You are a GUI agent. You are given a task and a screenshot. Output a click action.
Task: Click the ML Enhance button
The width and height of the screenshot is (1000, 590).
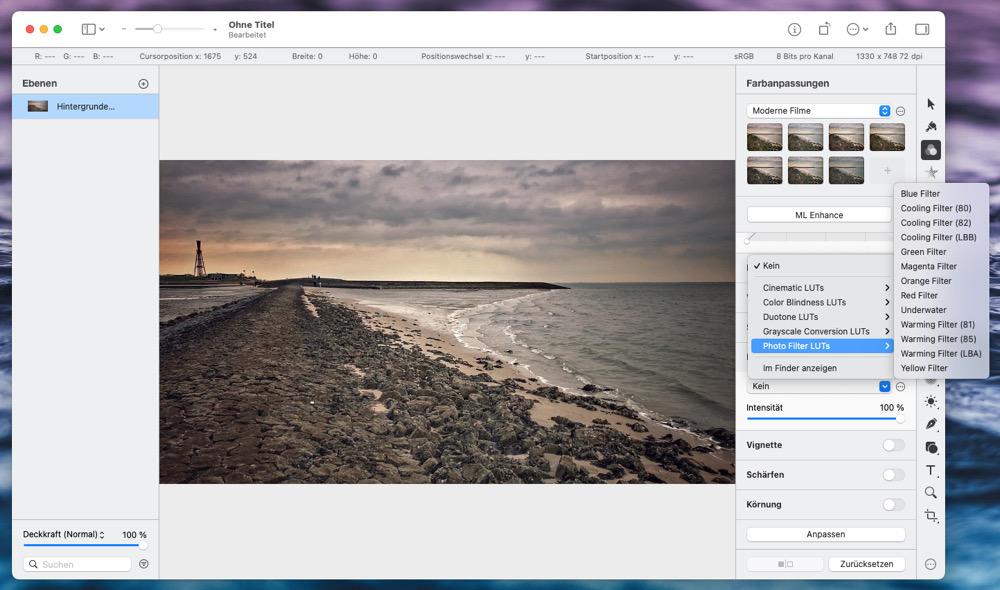coord(819,215)
